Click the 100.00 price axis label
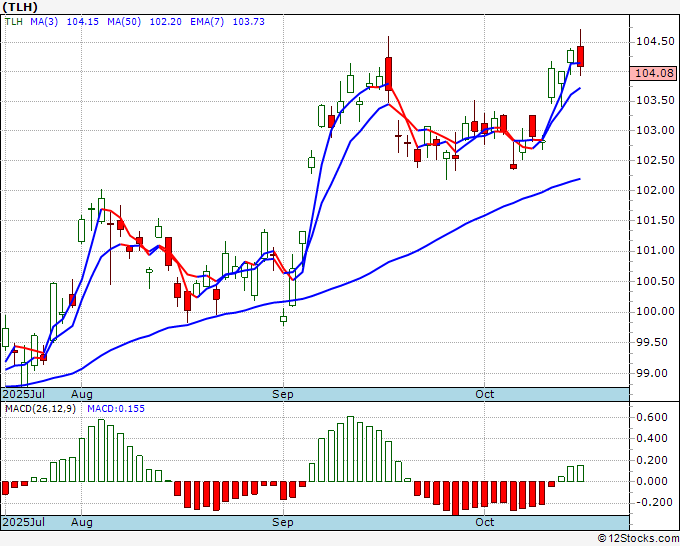The height and width of the screenshot is (546, 680). (x=655, y=312)
